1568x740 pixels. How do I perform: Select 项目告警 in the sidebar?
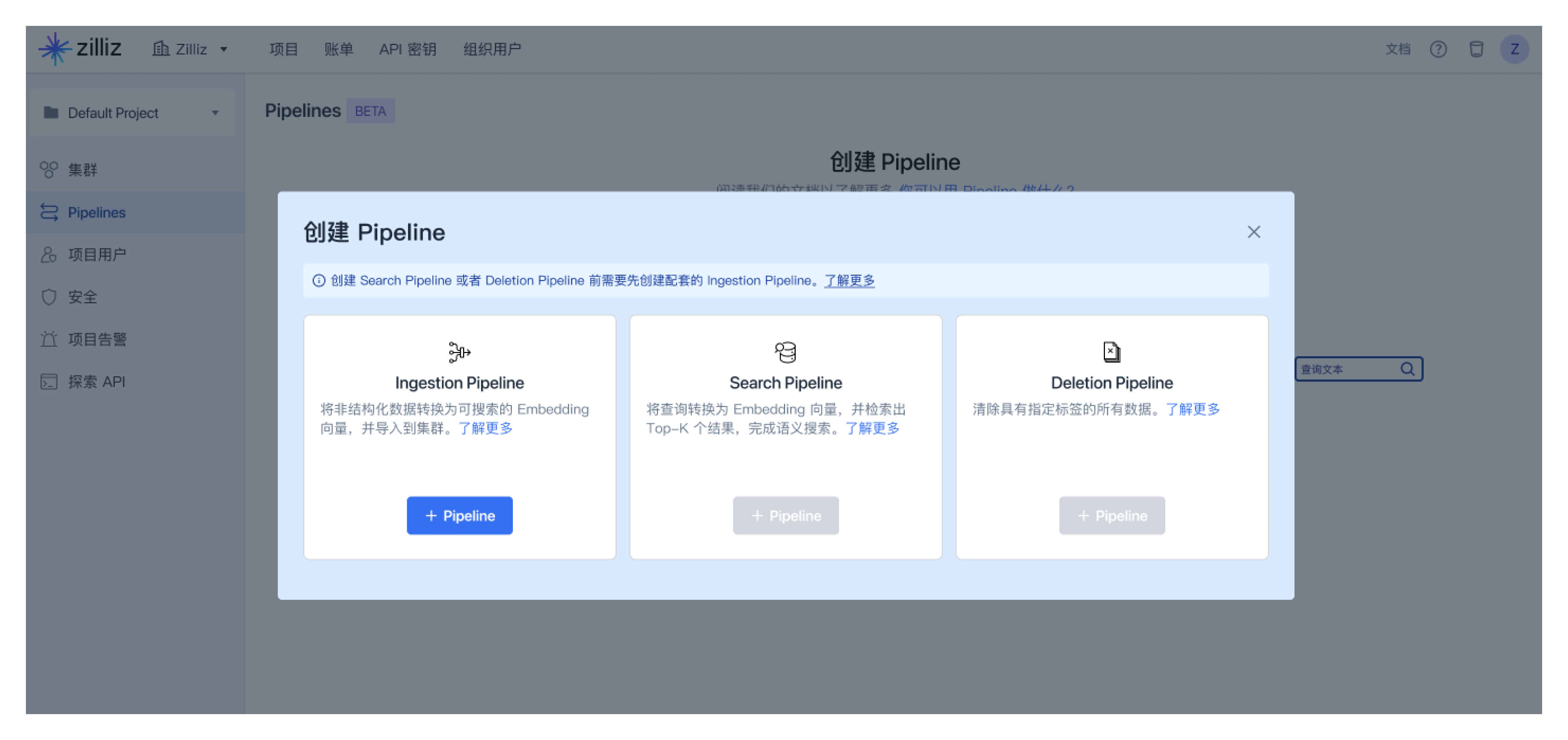[135, 339]
